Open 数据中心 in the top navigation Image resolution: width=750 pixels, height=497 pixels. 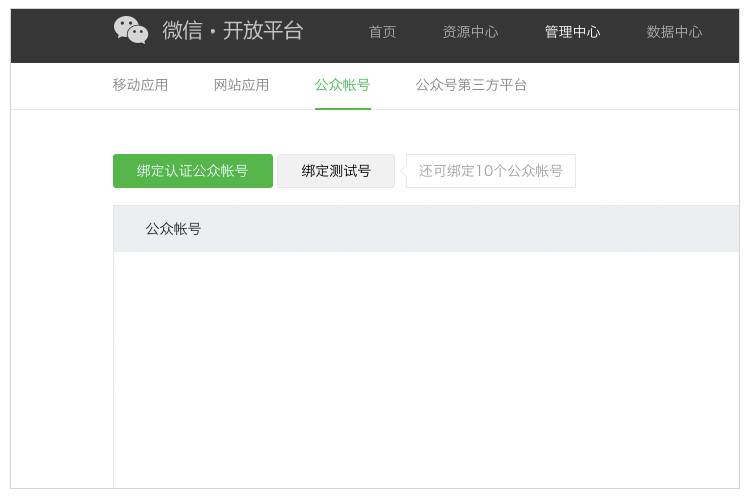coord(674,32)
